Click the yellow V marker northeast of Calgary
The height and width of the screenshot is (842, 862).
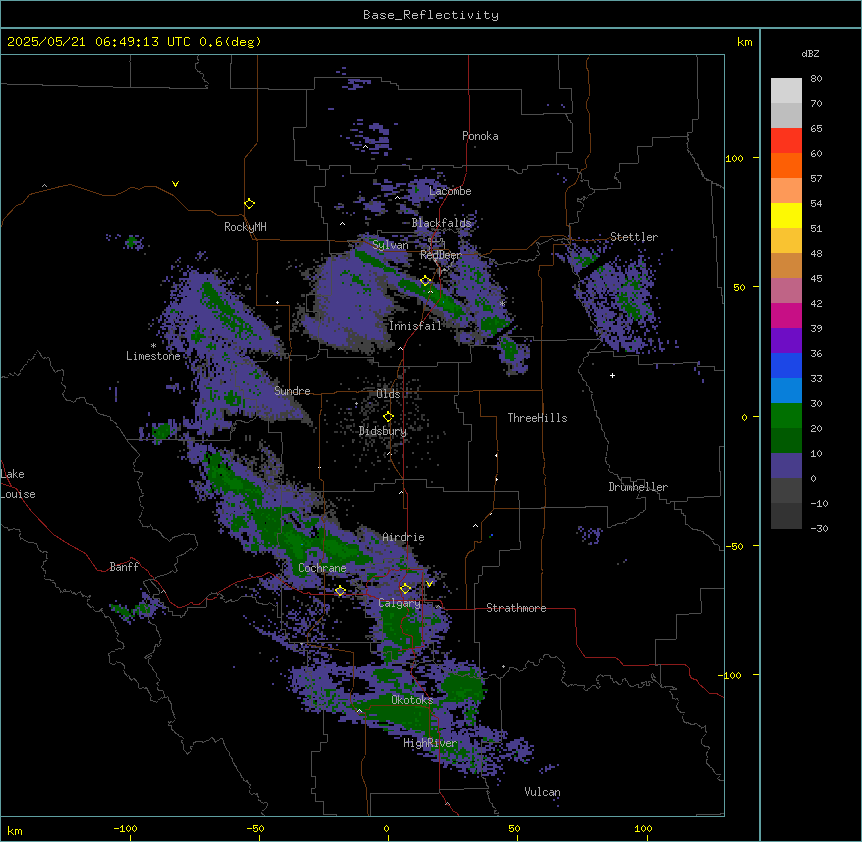tap(429, 584)
